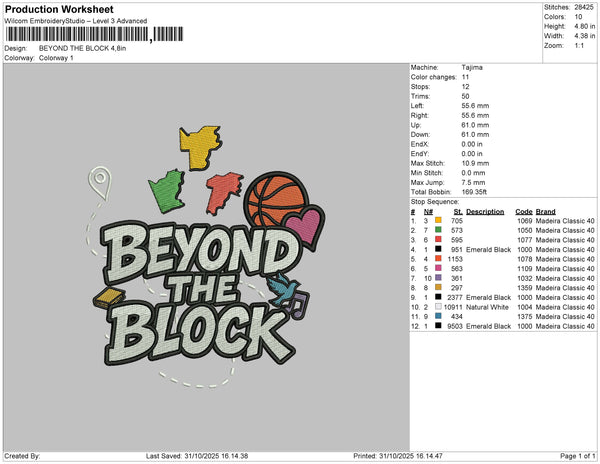Viewport: 600px width, 464px height.
Task: Click the Colorway 1 value
Action: click(x=56, y=58)
